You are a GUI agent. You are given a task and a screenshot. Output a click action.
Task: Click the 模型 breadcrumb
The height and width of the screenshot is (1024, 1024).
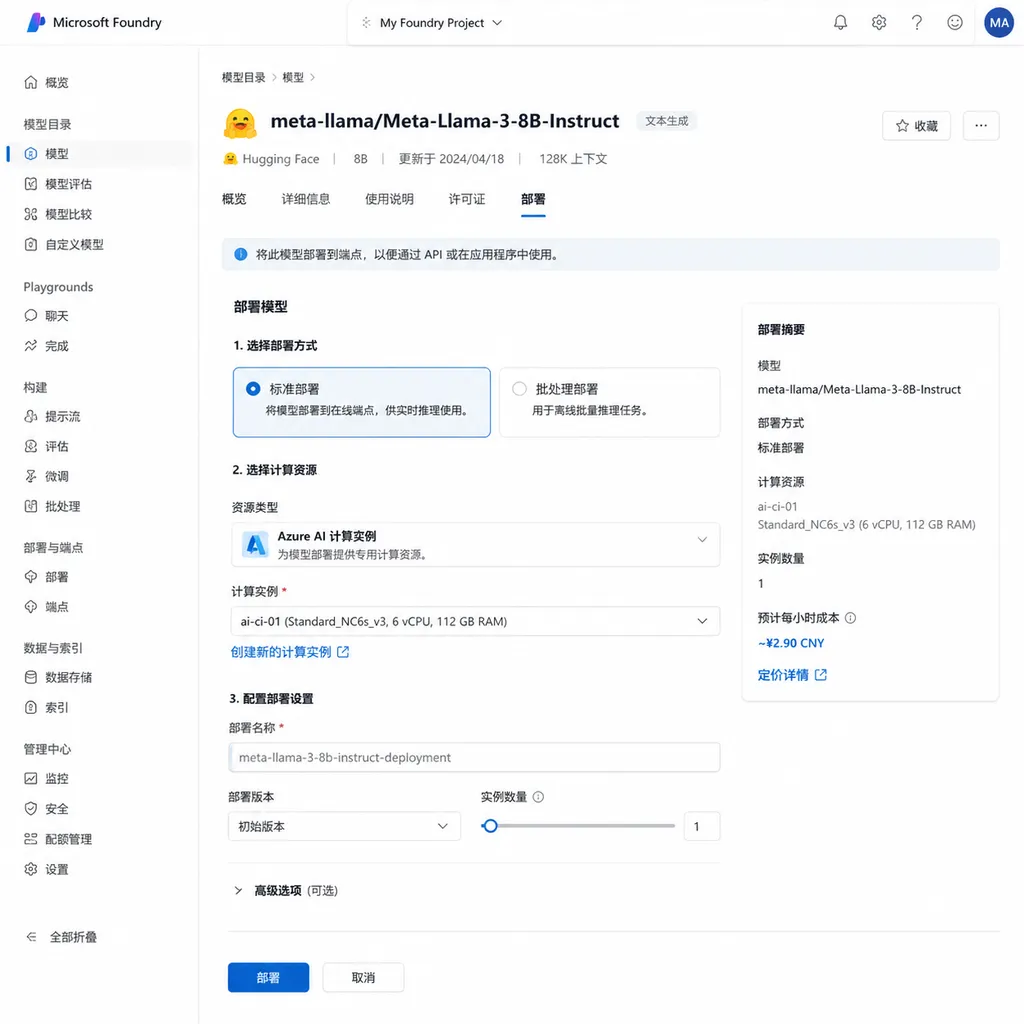coord(293,78)
